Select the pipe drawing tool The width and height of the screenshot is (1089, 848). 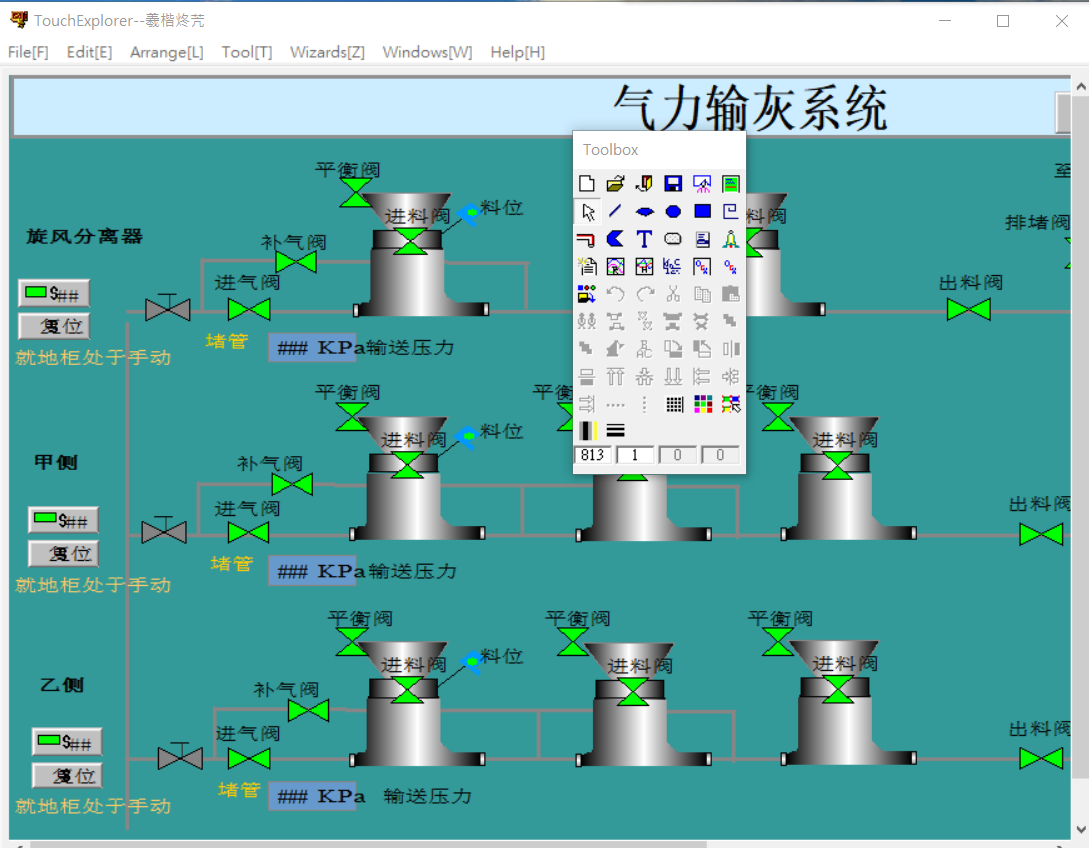click(587, 239)
